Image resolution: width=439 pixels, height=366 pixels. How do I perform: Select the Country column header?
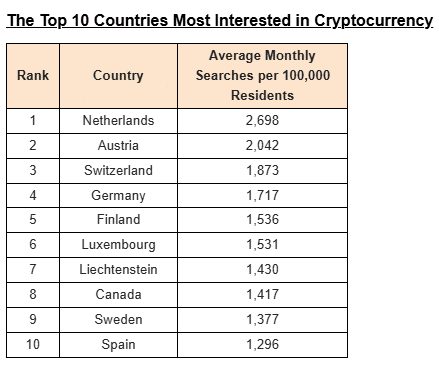click(118, 75)
